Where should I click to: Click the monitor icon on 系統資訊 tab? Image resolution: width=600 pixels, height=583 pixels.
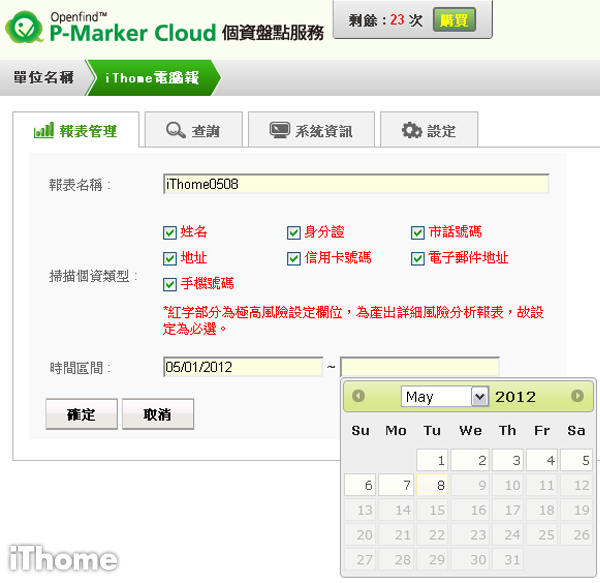[279, 131]
